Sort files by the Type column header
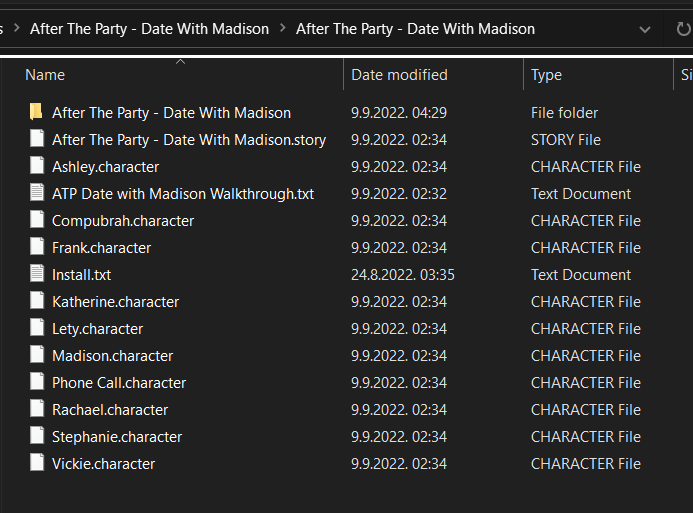This screenshot has height=513, width=693. click(546, 75)
